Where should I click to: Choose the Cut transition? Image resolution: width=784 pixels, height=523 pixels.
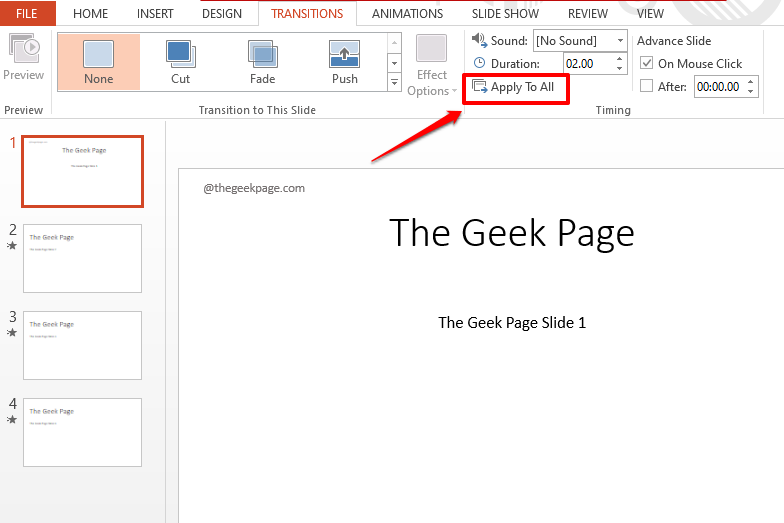point(180,62)
